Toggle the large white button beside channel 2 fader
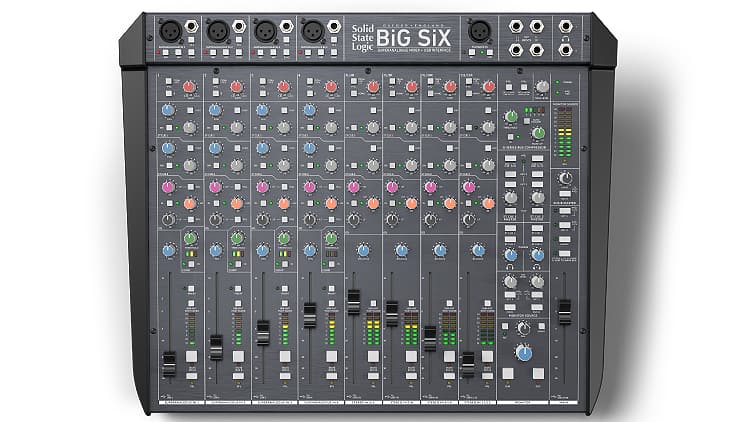This screenshot has height=422, width=750. 238,356
